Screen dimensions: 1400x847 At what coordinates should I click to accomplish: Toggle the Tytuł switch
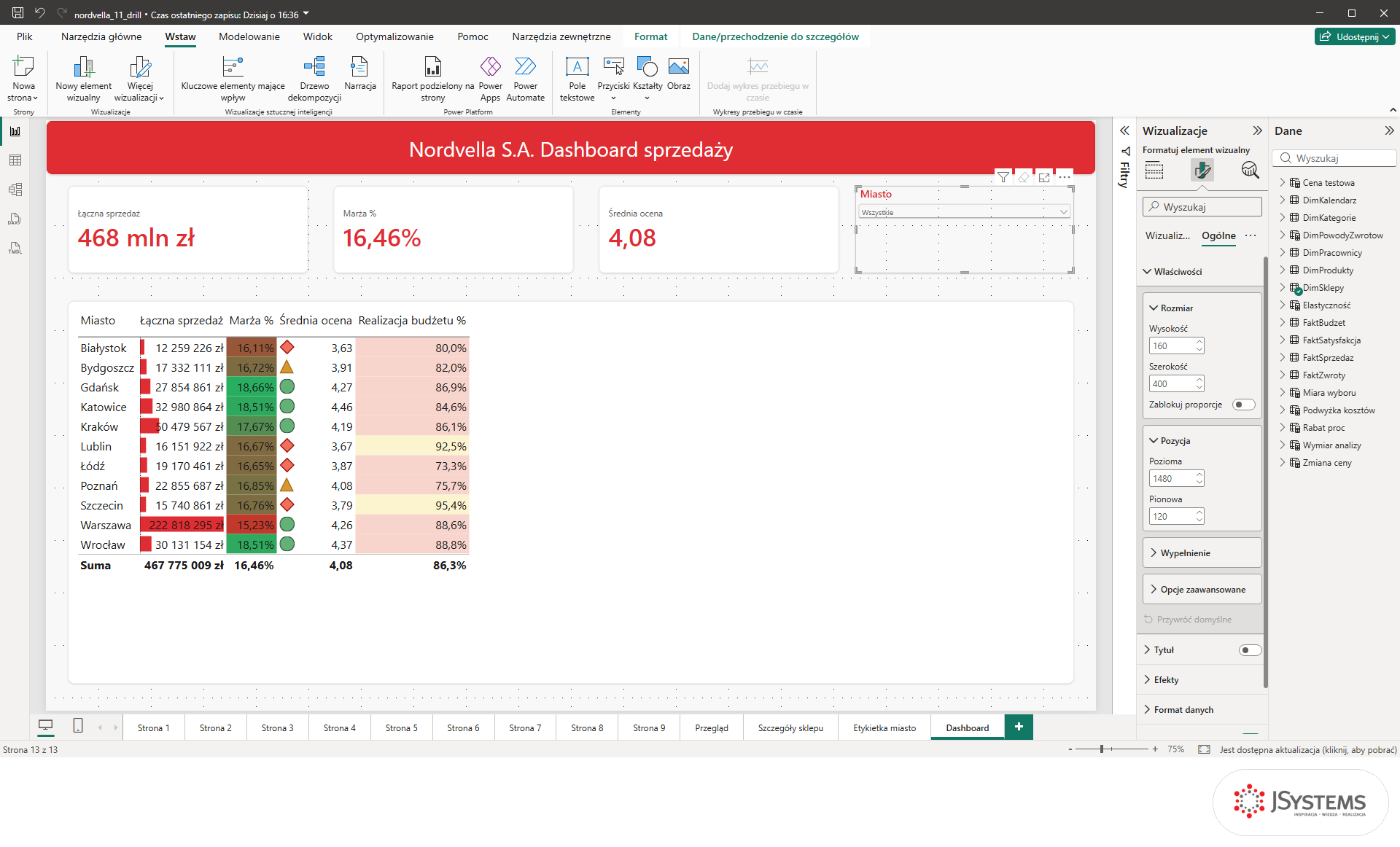point(1250,650)
